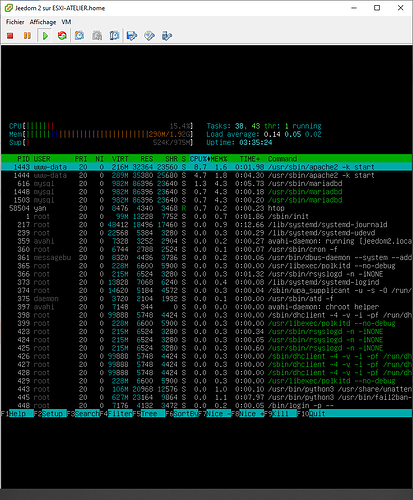Reset the virtual machine using the red-green restart icon
Viewport: 413px width, 500px height.
(62, 35)
